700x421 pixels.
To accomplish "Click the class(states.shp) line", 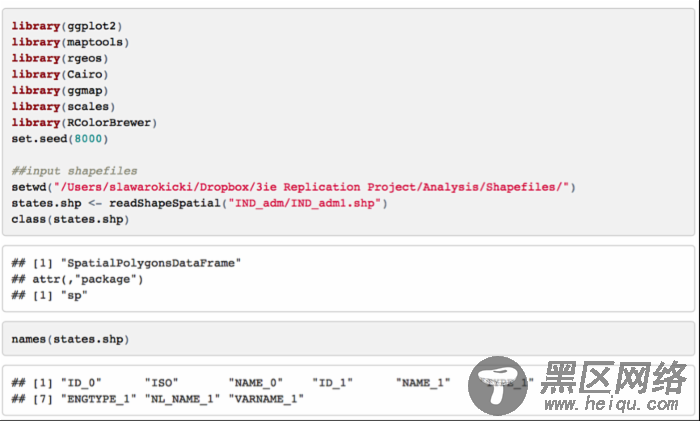I will (70, 219).
